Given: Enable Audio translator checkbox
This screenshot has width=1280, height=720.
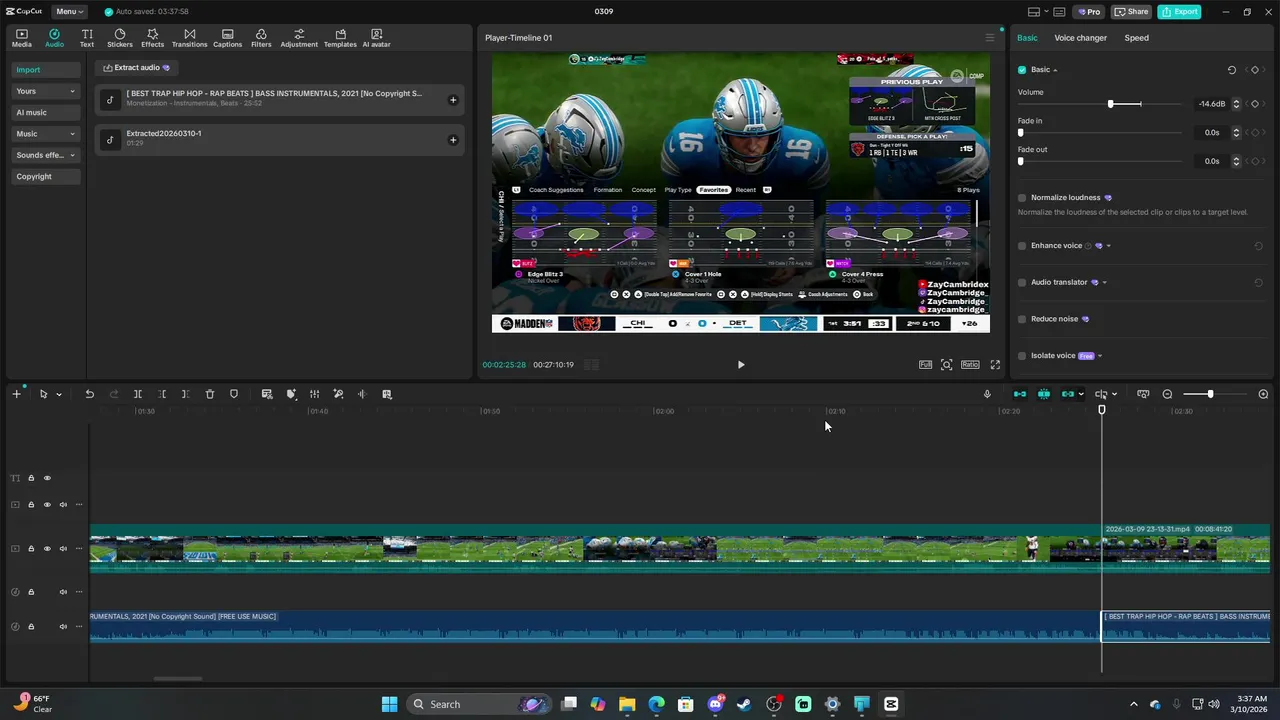Looking at the screenshot, I should [1022, 282].
